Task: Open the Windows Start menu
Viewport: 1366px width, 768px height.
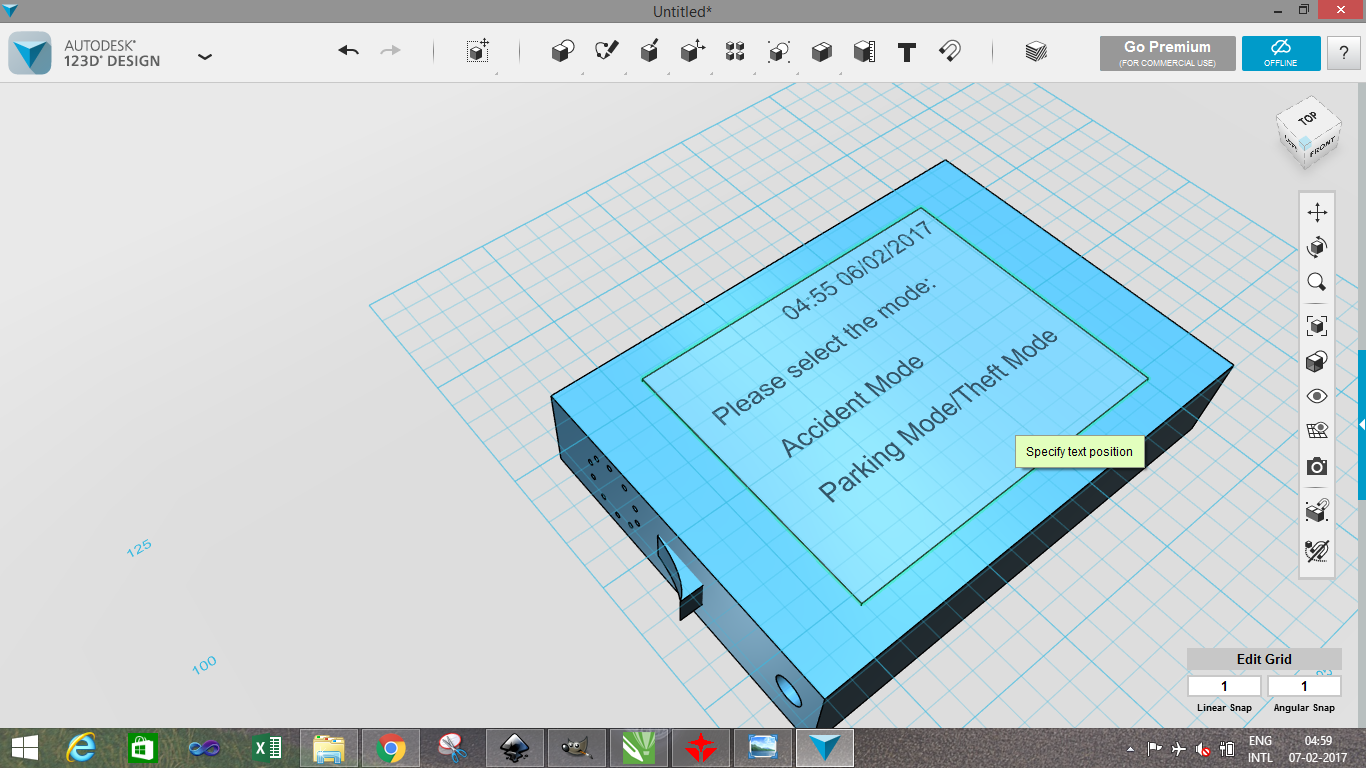Action: tap(25, 747)
